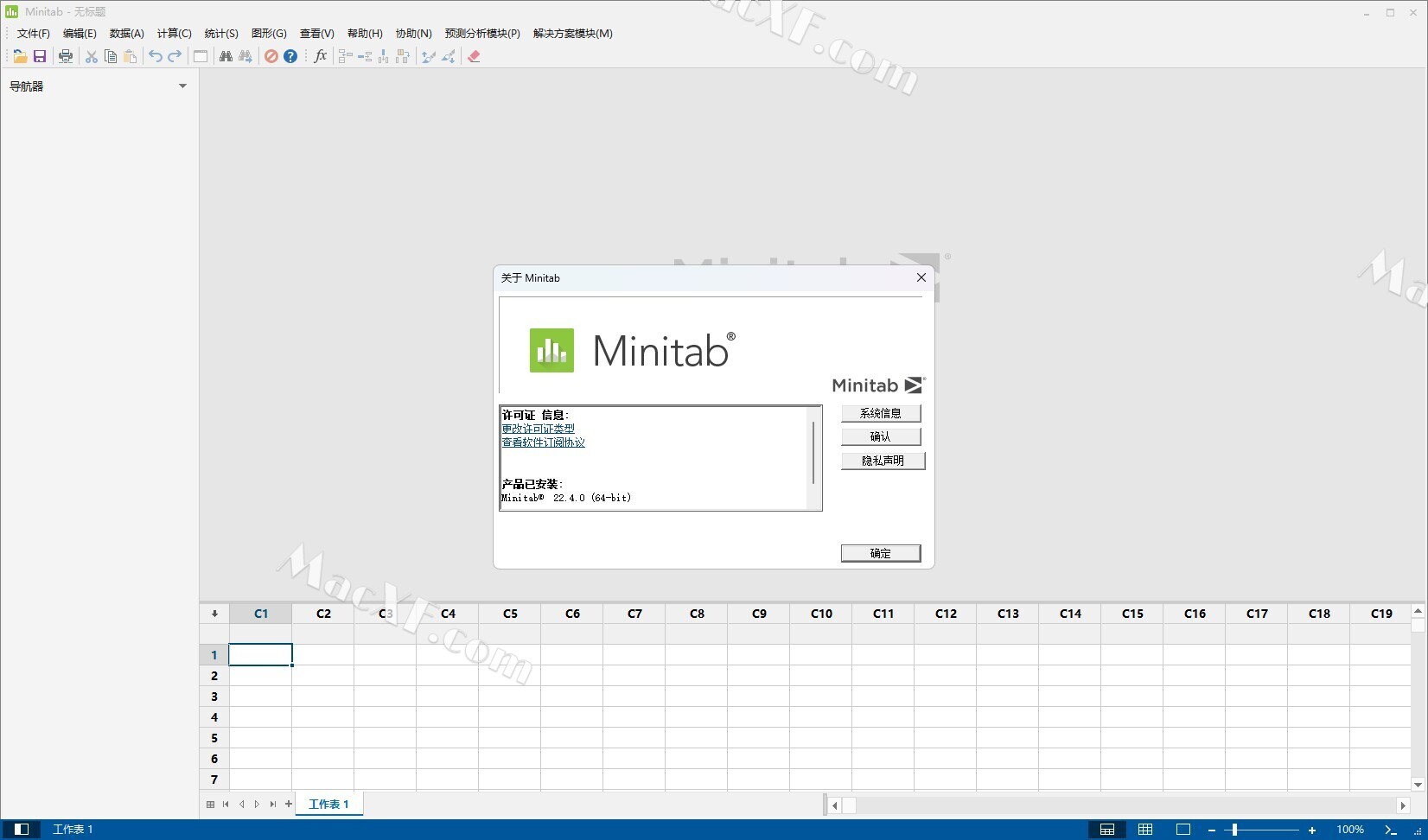Screen dimensions: 1428x840
Task: Open the 统计(S) menu
Action: coord(221,33)
